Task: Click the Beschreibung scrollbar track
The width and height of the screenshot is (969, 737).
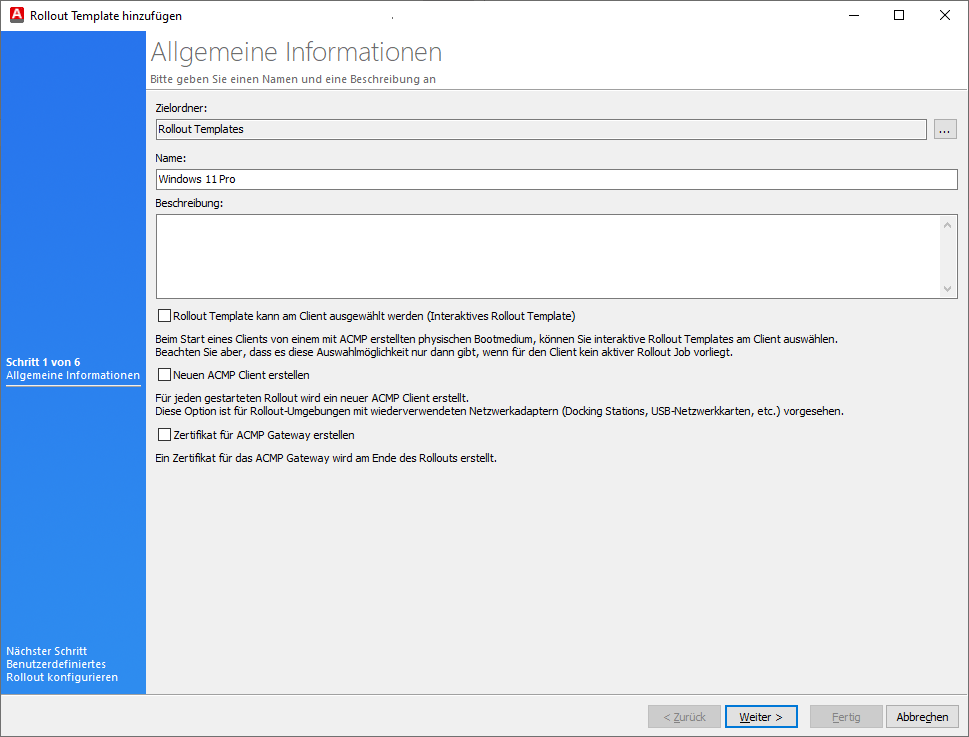Action: (946, 257)
